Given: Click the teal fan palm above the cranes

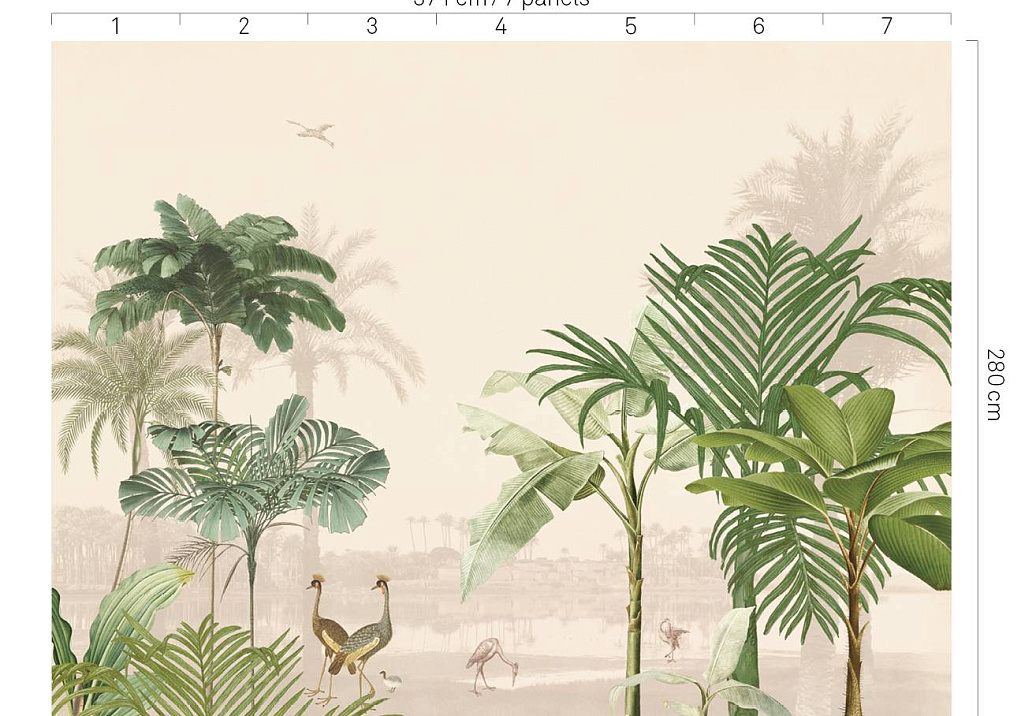Looking at the screenshot, I should tap(254, 469).
